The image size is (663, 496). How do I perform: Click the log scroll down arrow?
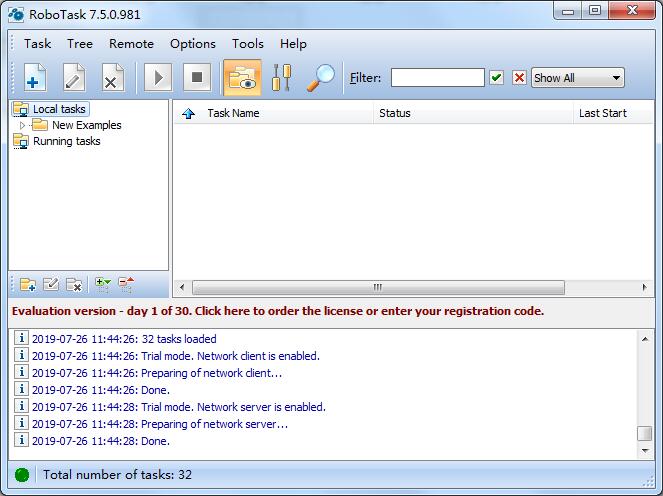[x=645, y=451]
